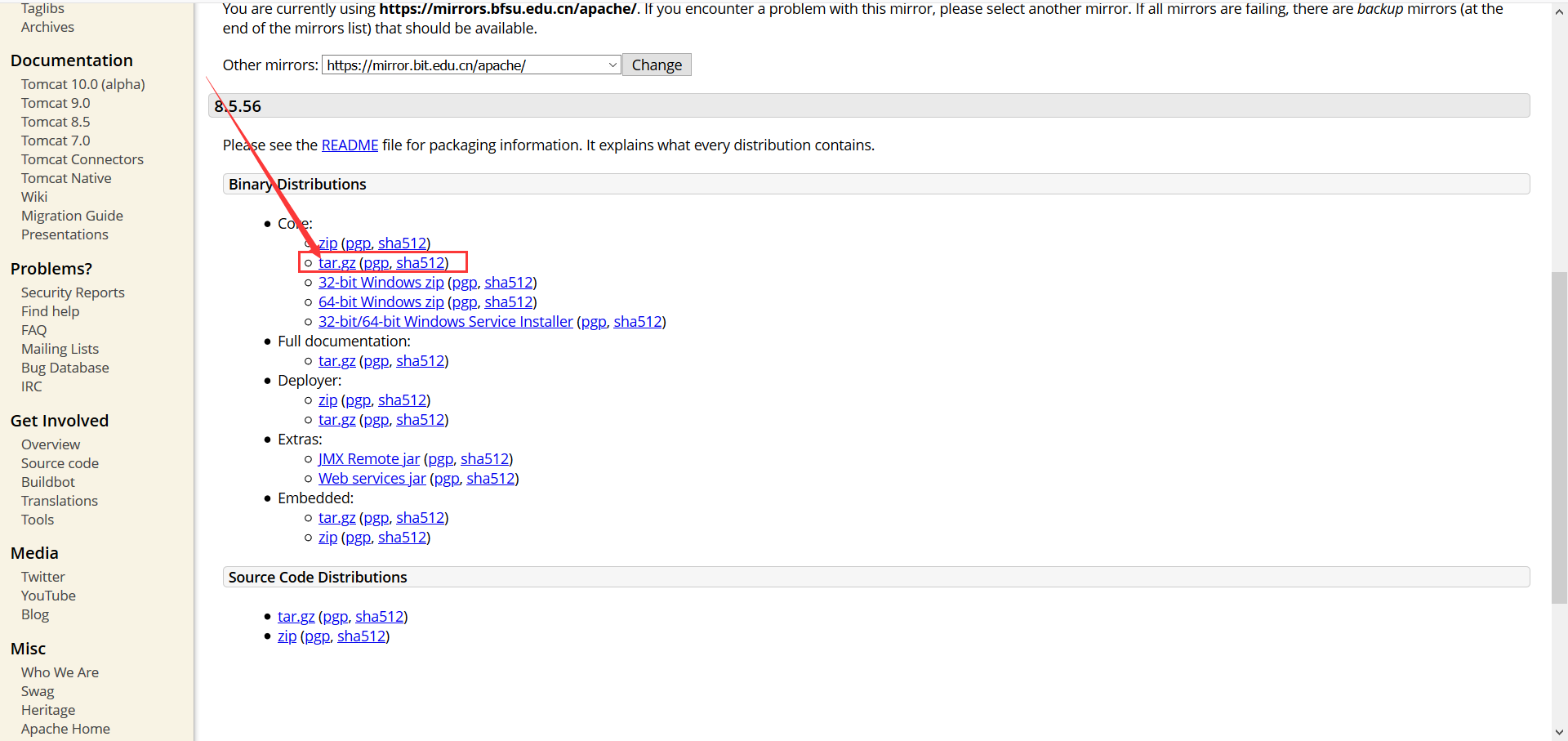Viewport: 1568px width, 741px height.
Task: Open the Tools link
Action: 38,520
